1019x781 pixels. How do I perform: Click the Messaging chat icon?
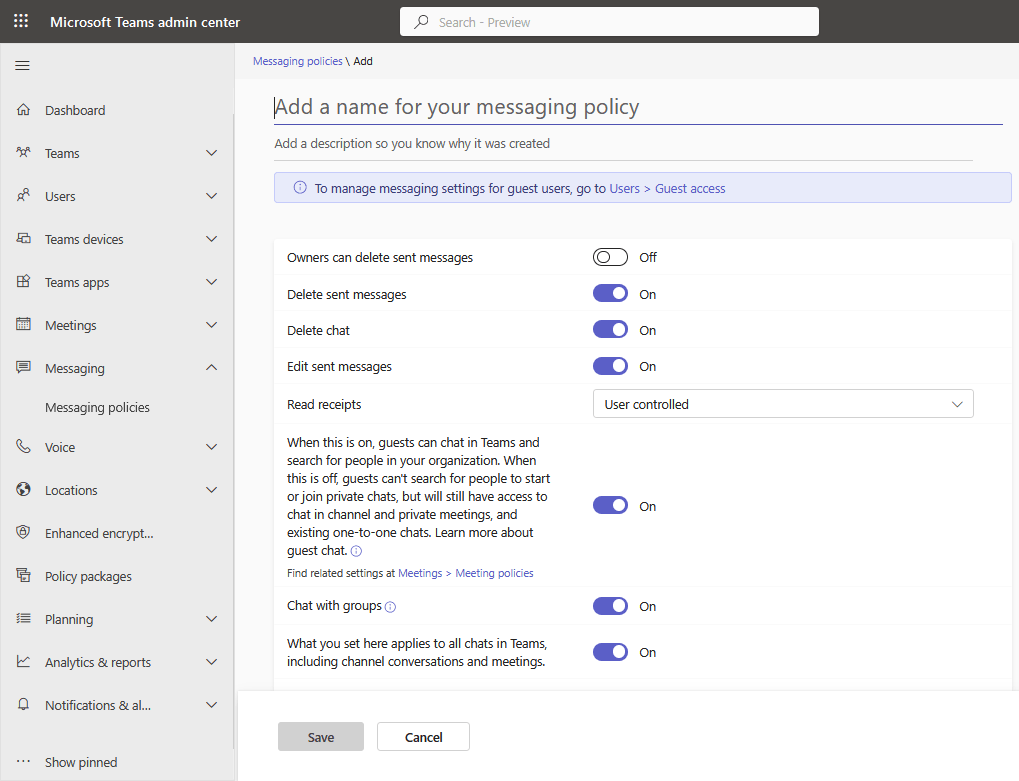23,368
